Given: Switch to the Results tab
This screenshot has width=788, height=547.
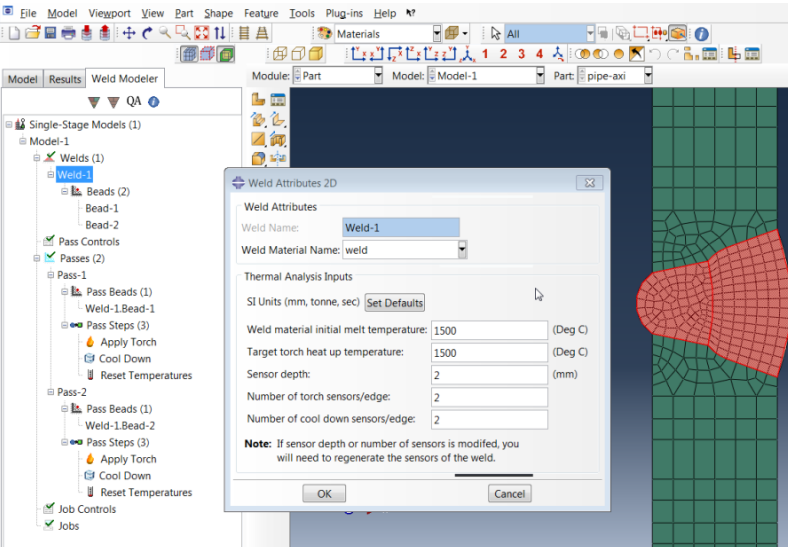Looking at the screenshot, I should coord(65,79).
